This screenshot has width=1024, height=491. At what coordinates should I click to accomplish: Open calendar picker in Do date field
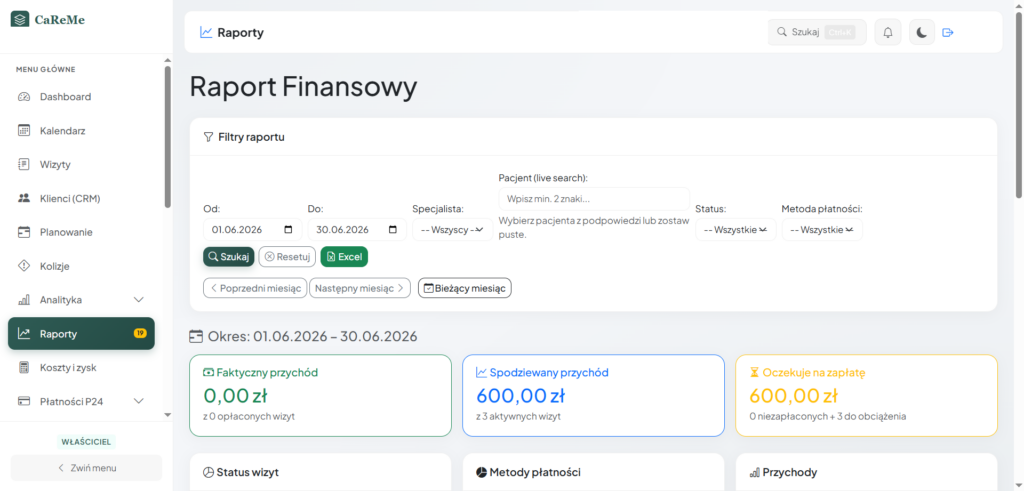click(392, 230)
